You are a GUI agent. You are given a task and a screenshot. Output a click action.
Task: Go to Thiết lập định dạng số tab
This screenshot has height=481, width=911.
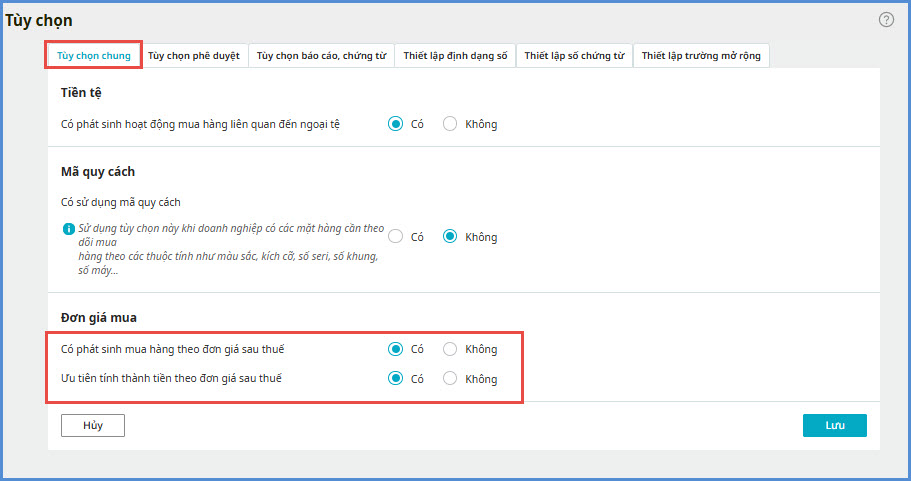pyautogui.click(x=455, y=56)
